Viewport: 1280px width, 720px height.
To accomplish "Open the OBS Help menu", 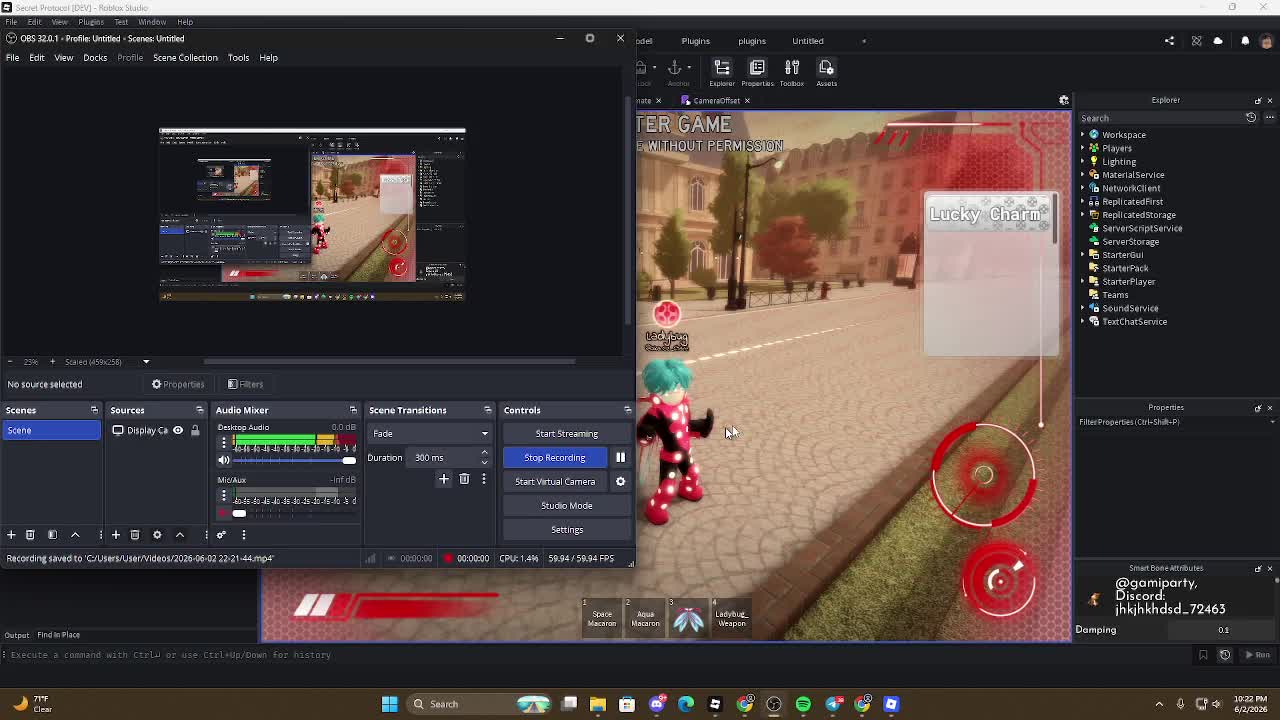I will [268, 57].
